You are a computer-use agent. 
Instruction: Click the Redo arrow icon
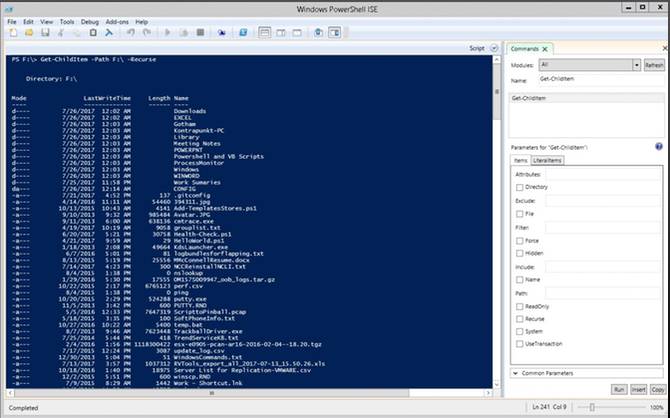(147, 33)
